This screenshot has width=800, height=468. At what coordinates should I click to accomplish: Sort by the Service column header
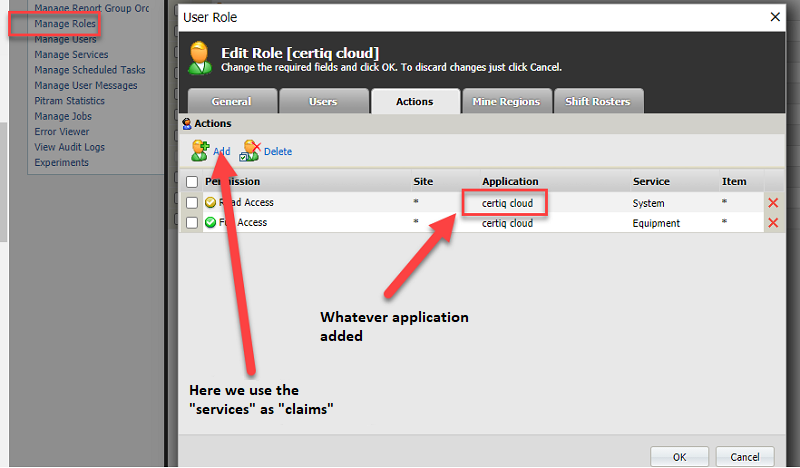click(651, 181)
